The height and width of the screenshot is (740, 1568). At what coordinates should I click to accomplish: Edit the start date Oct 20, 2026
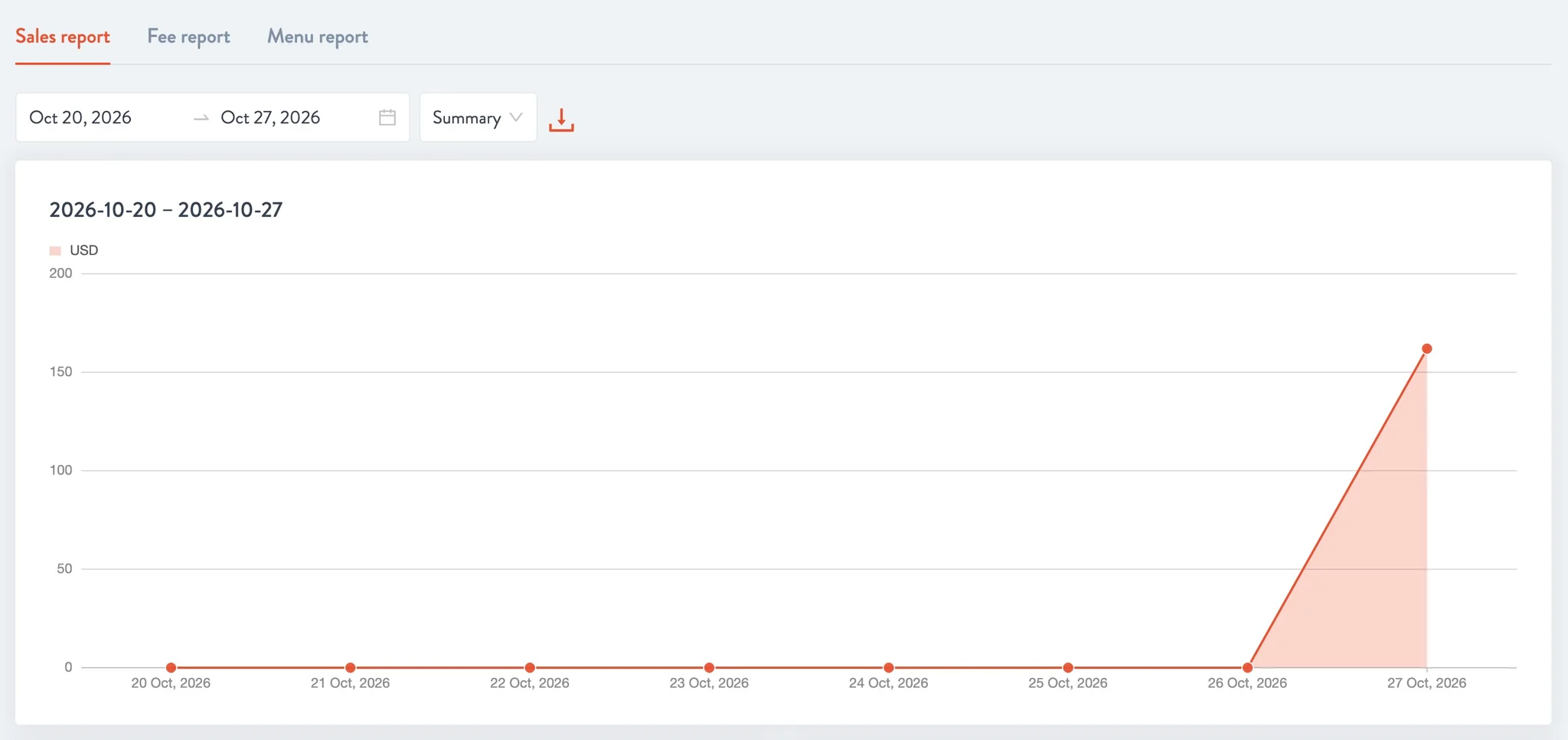tap(80, 117)
